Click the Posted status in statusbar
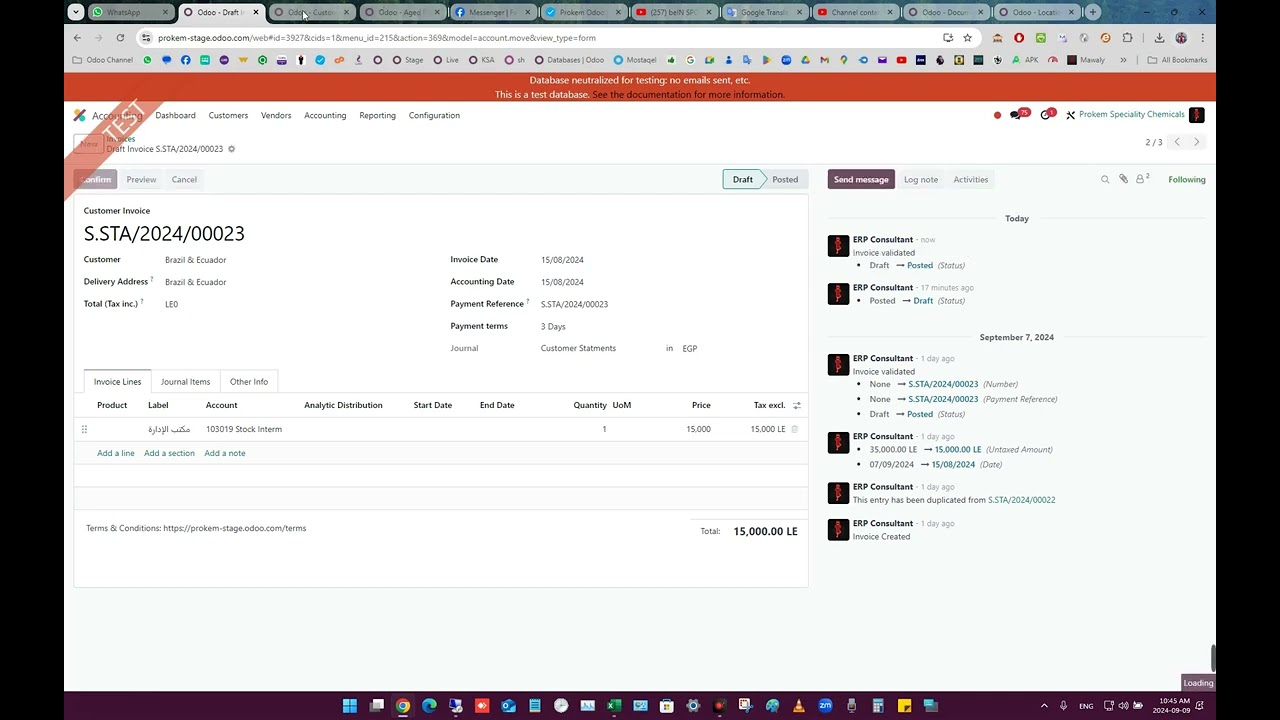This screenshot has width=1280, height=720. pyautogui.click(x=785, y=180)
